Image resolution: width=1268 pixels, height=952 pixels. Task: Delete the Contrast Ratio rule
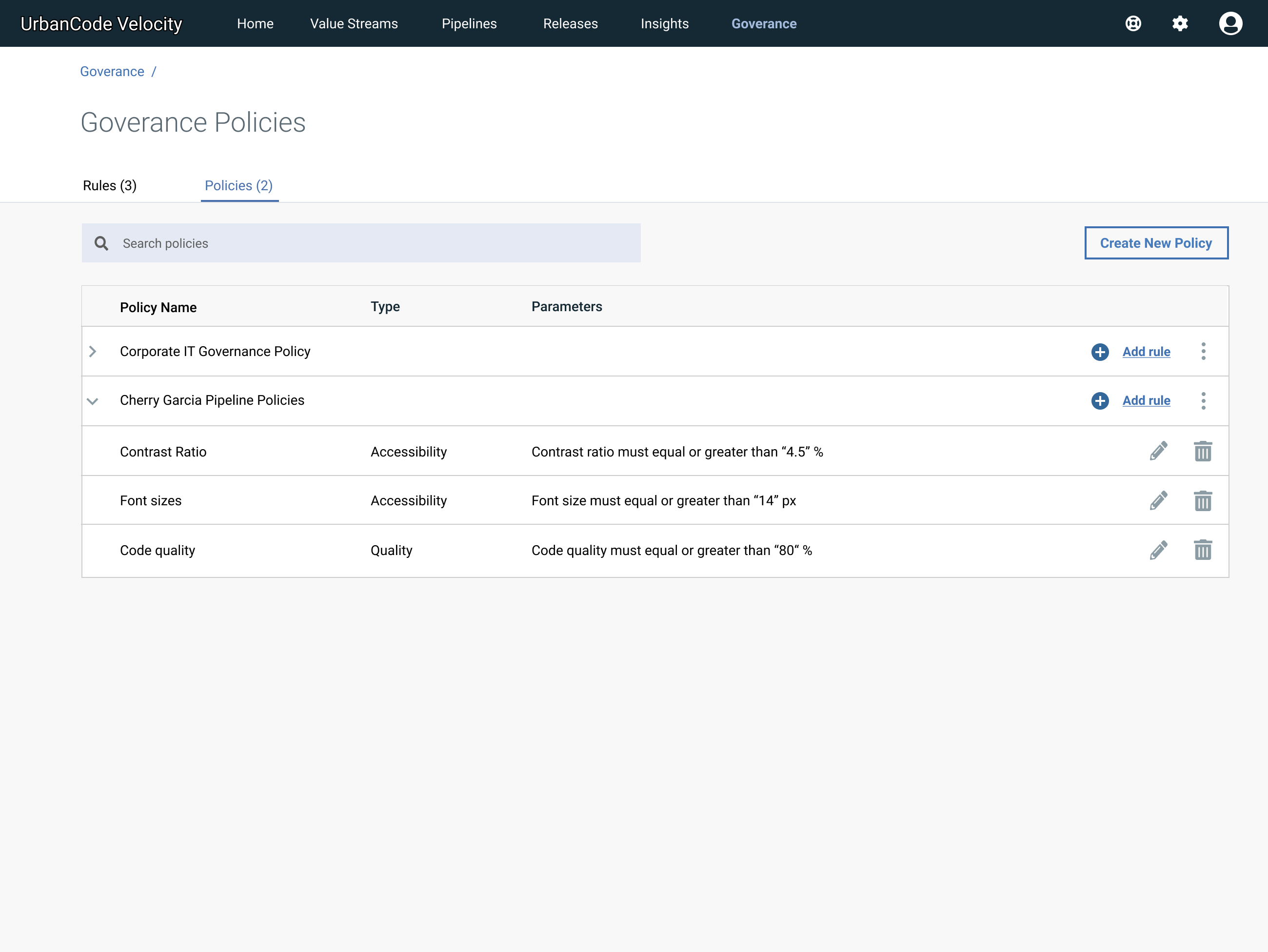click(1203, 451)
